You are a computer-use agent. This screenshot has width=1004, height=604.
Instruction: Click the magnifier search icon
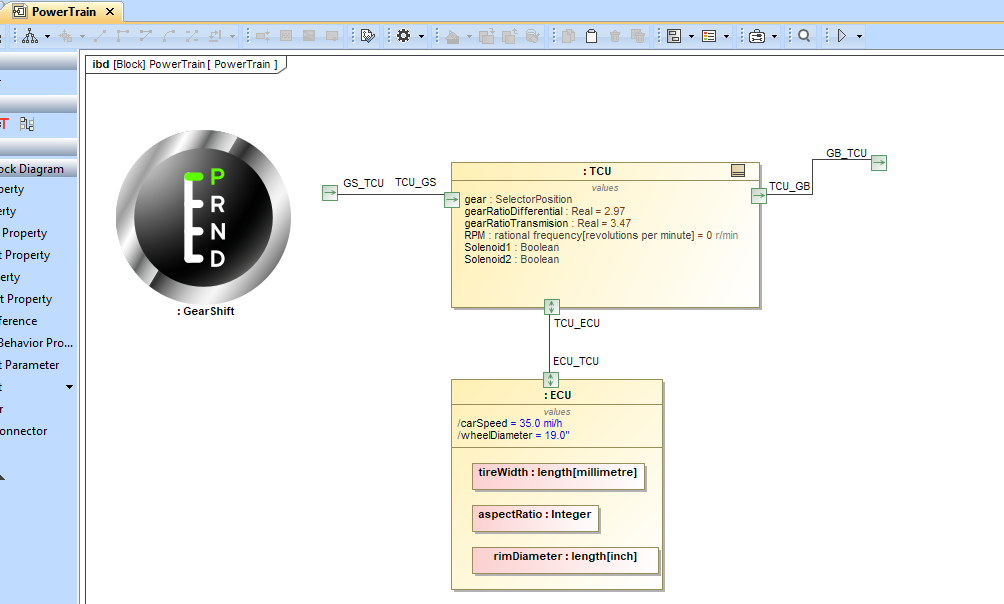click(x=804, y=36)
